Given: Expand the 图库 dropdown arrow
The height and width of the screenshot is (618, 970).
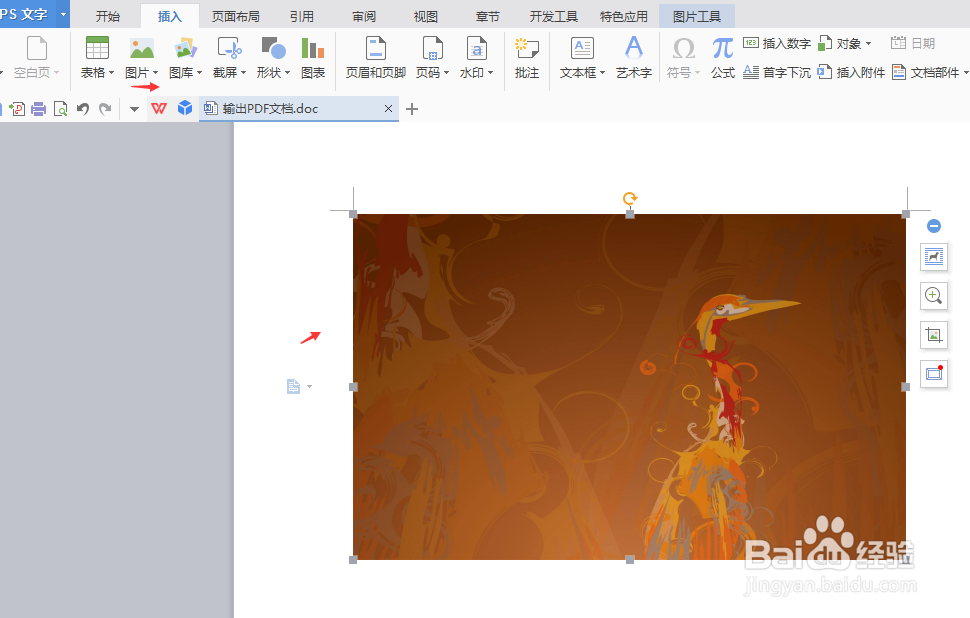Looking at the screenshot, I should 199,73.
